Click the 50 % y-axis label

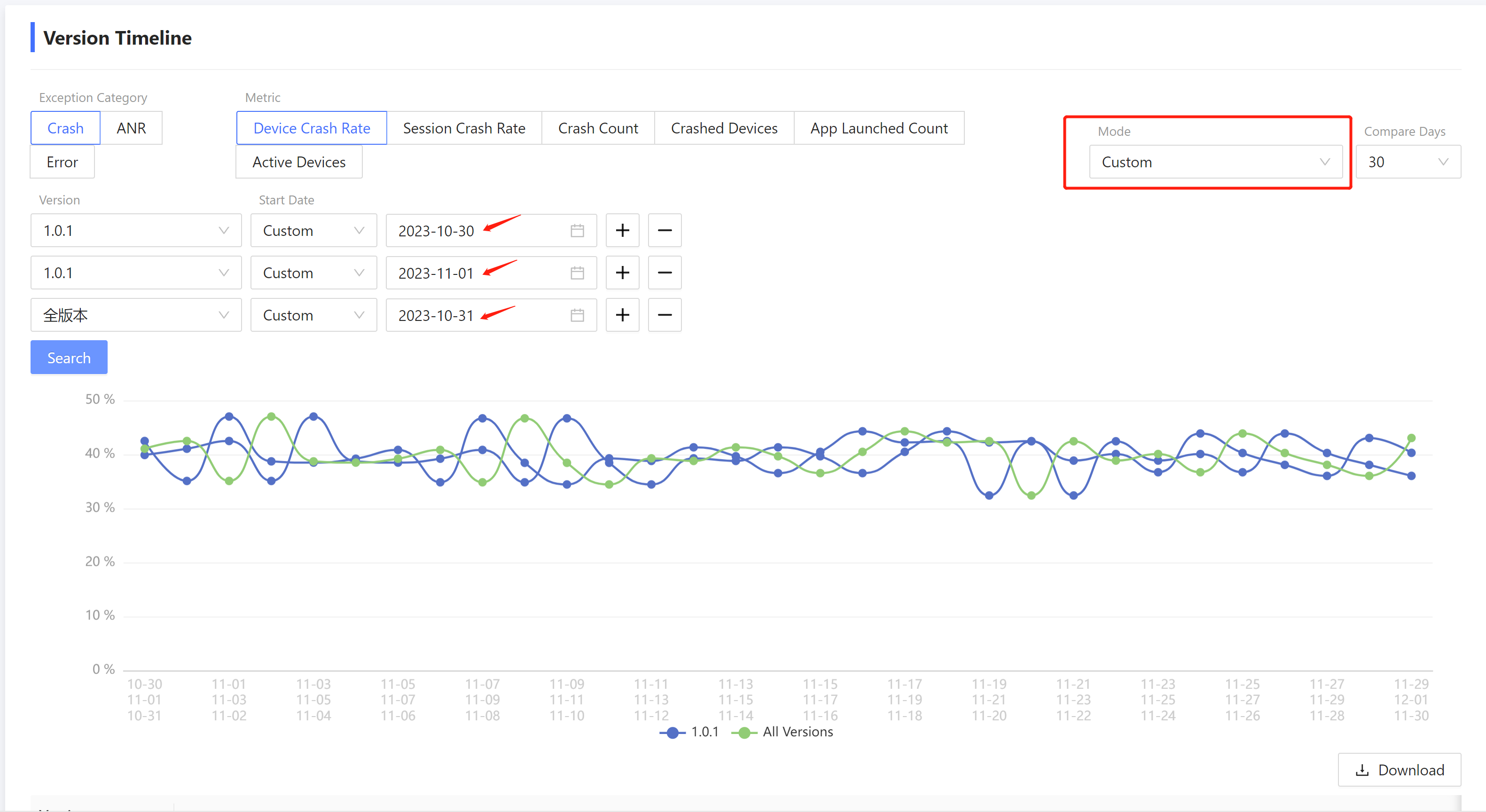[100, 399]
